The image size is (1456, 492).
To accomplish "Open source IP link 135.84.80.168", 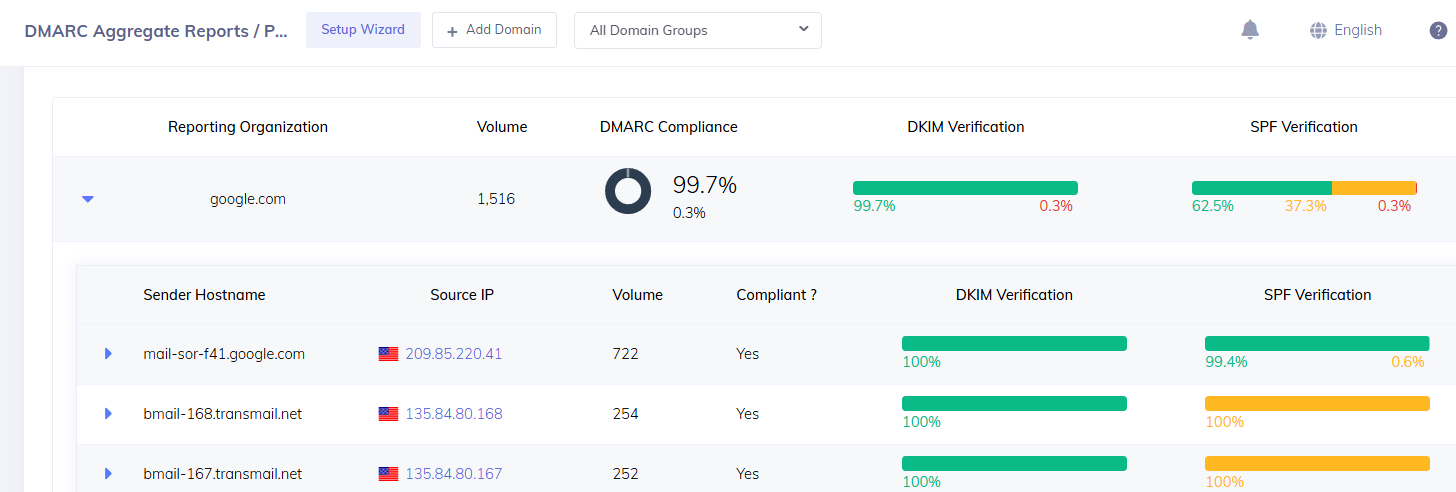I will 453,414.
